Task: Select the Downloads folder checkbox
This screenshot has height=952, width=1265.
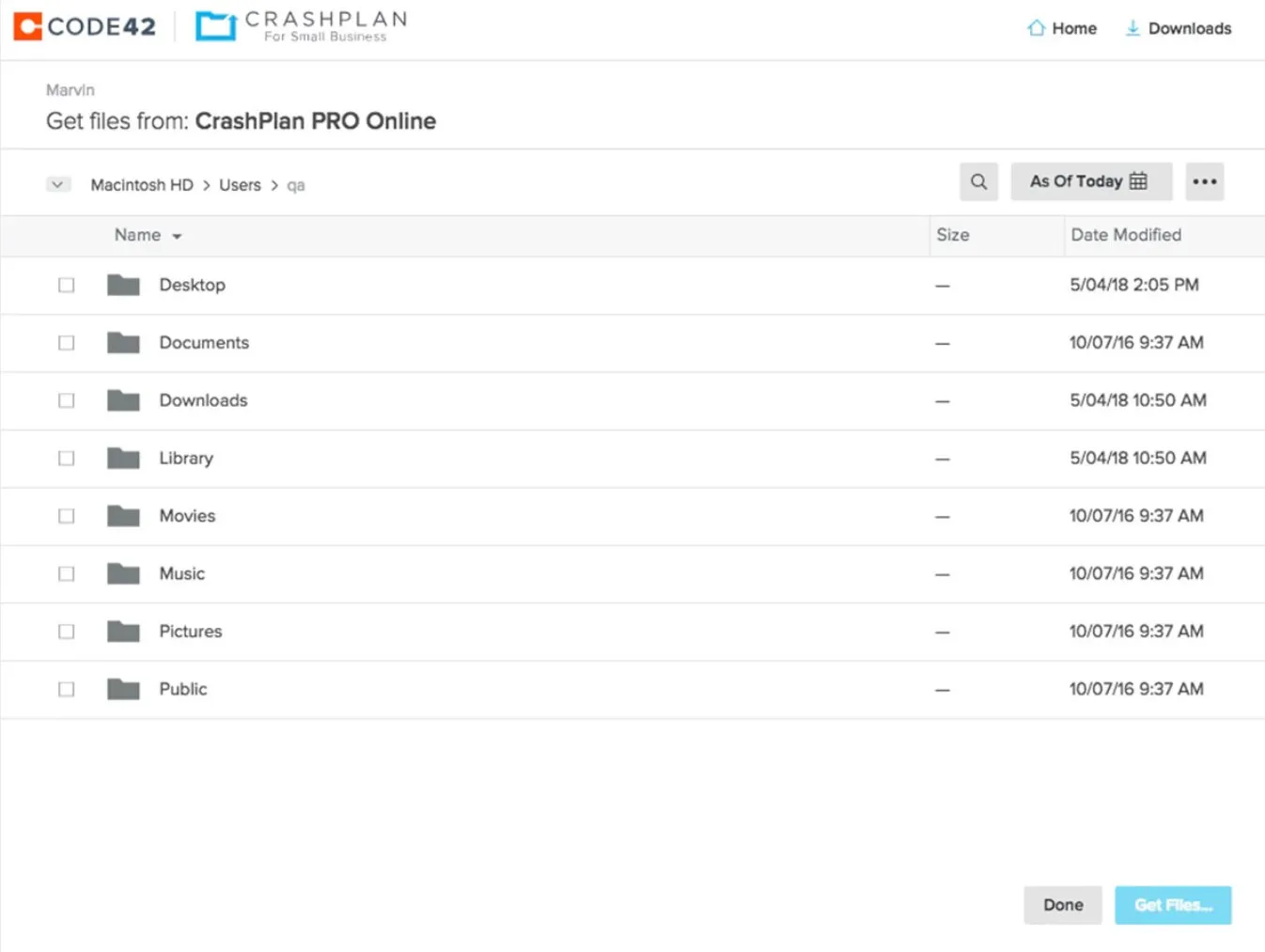Action: (66, 400)
